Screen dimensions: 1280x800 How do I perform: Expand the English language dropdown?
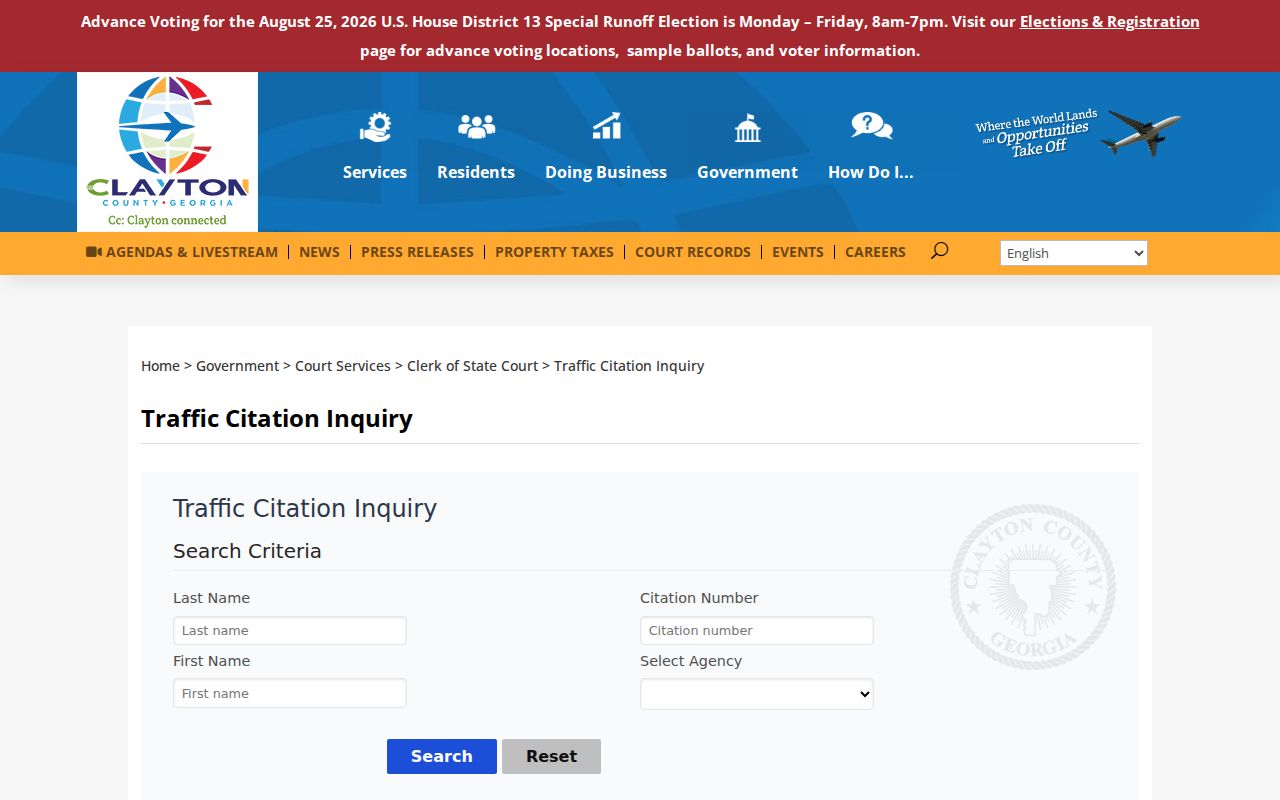(1074, 253)
